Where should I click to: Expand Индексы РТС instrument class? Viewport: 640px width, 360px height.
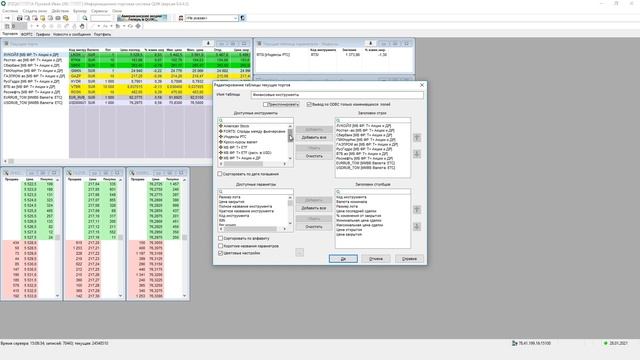tap(221, 137)
